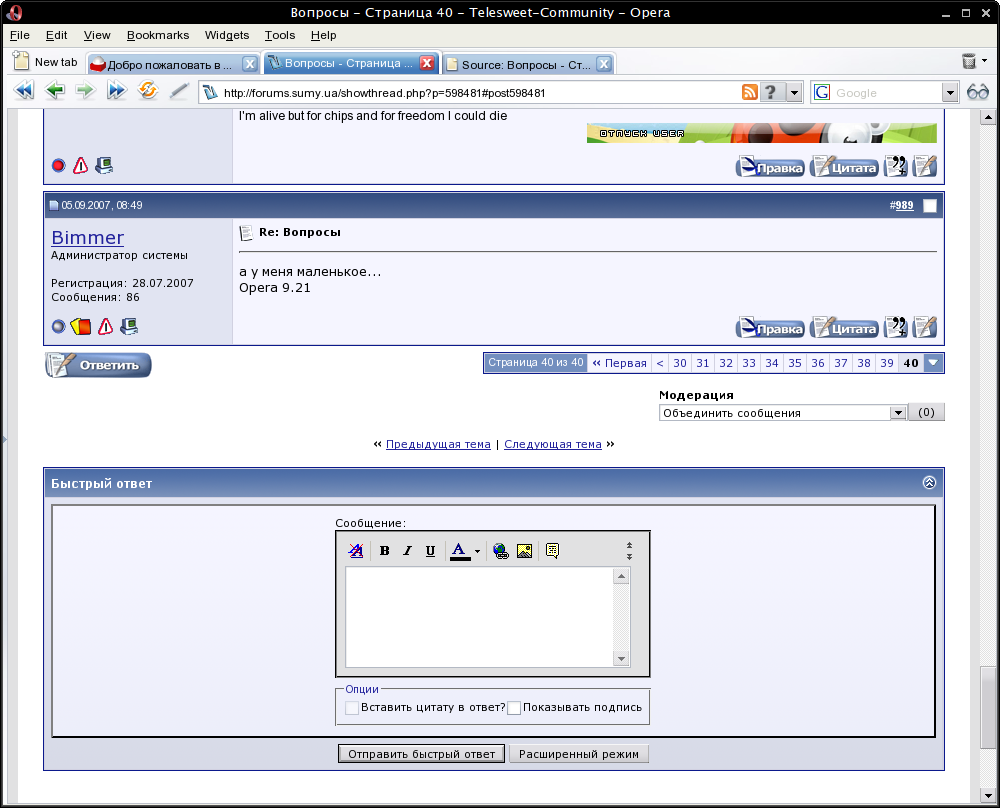Open the 'Предыдущая тема' link
The height and width of the screenshot is (808, 1000).
pyautogui.click(x=438, y=444)
